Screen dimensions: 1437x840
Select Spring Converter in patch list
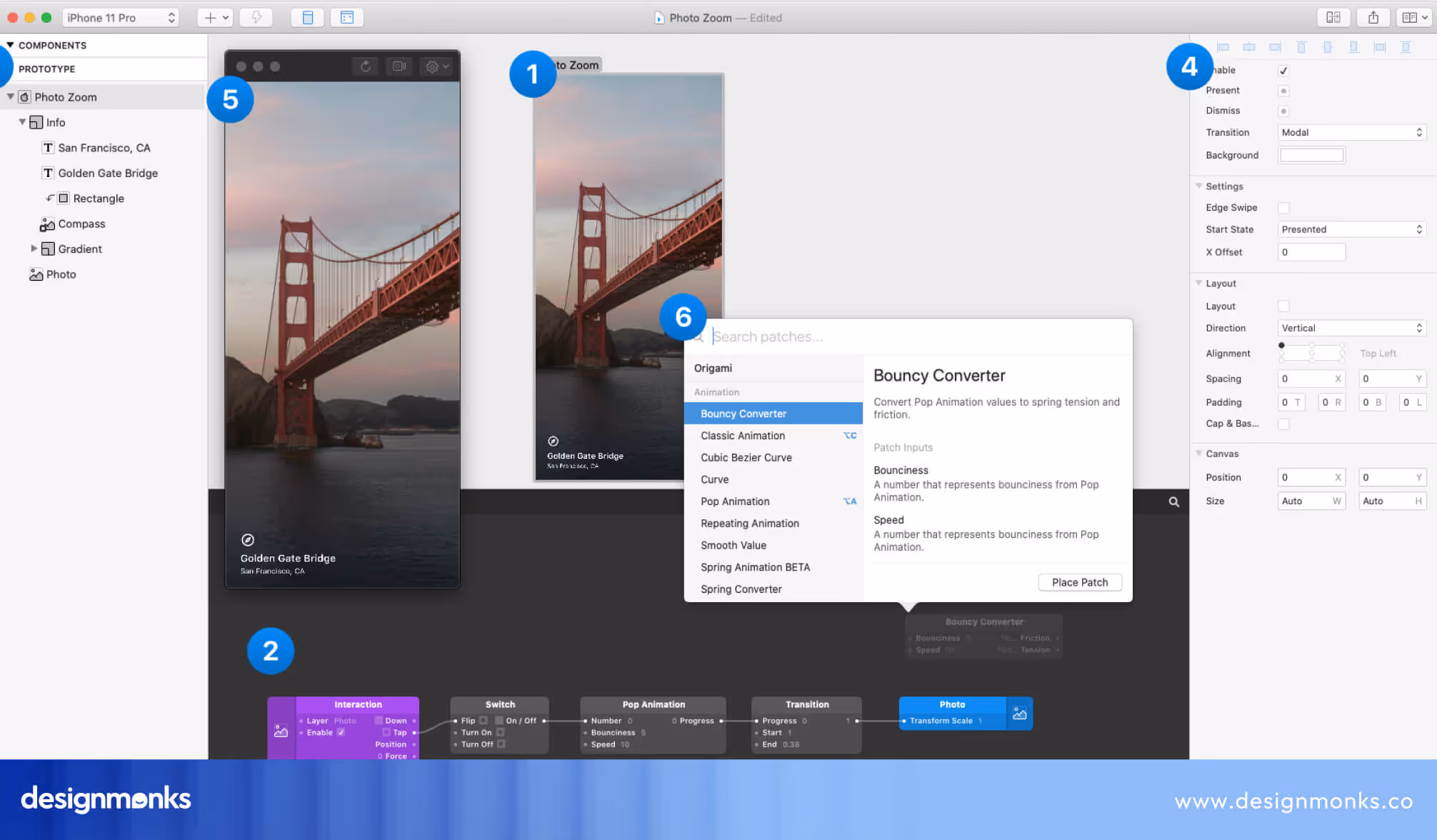tap(741, 589)
